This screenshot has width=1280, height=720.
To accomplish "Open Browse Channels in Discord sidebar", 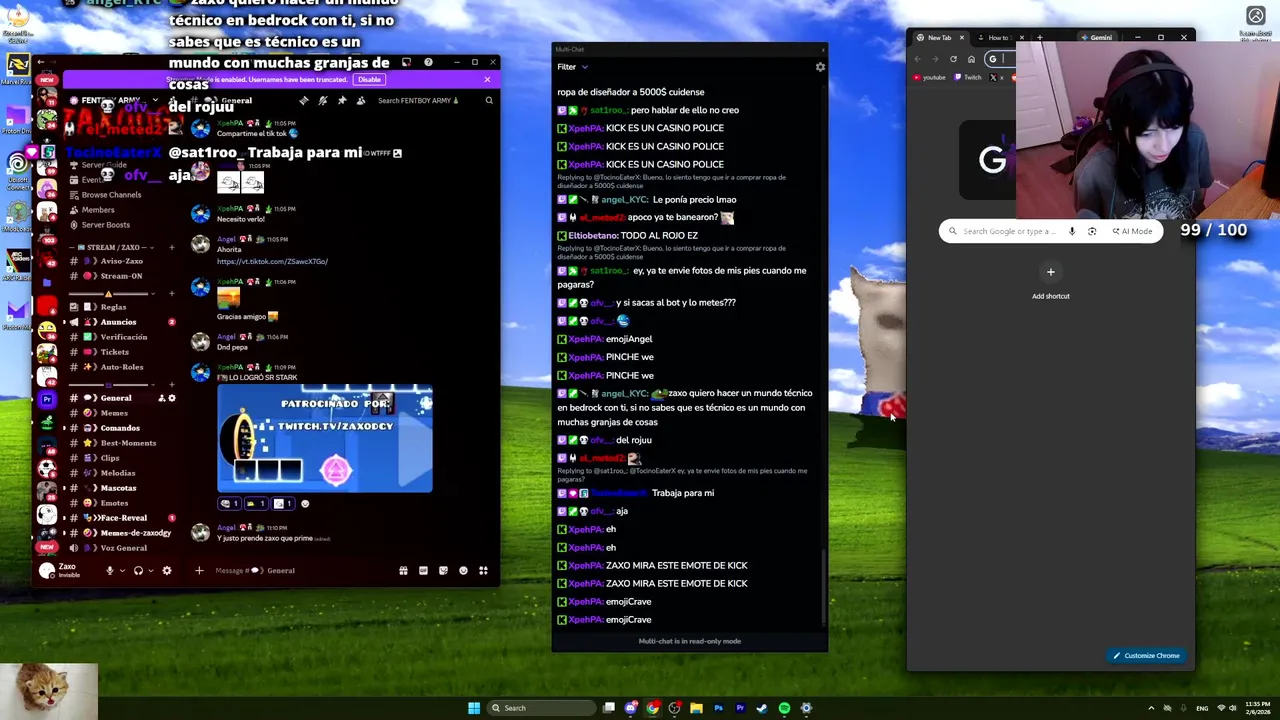I will 110,195.
